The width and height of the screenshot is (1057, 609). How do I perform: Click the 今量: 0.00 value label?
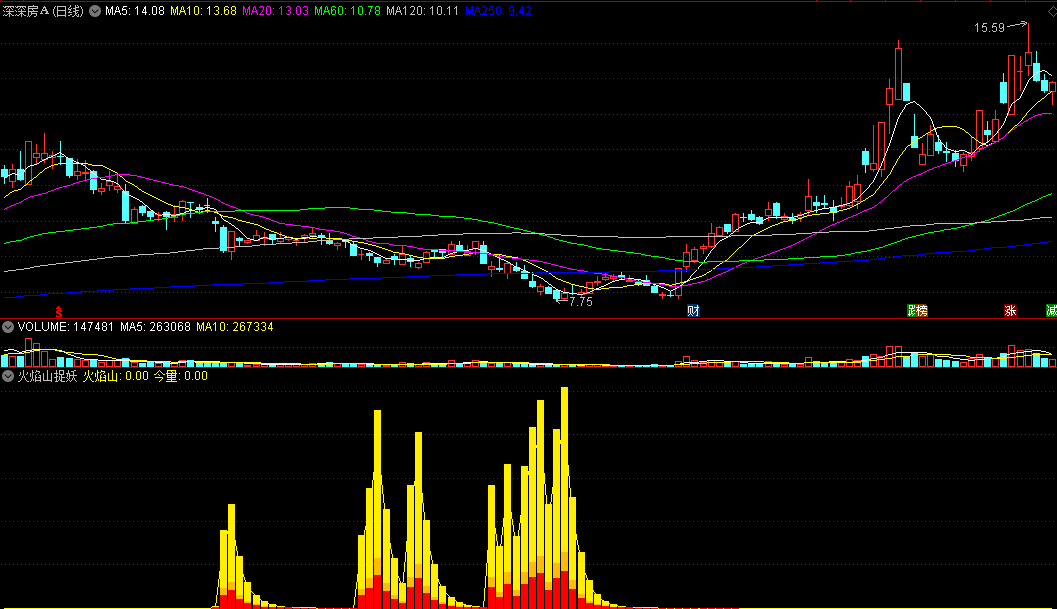181,376
